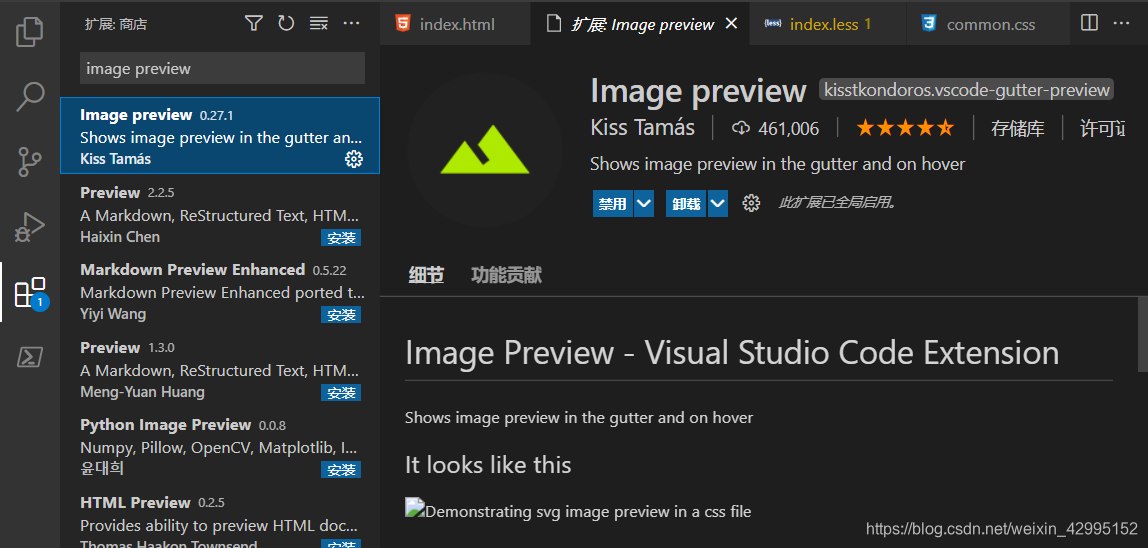This screenshot has width=1148, height=548.
Task: Open extensions panel more actions menu
Action: pos(351,23)
